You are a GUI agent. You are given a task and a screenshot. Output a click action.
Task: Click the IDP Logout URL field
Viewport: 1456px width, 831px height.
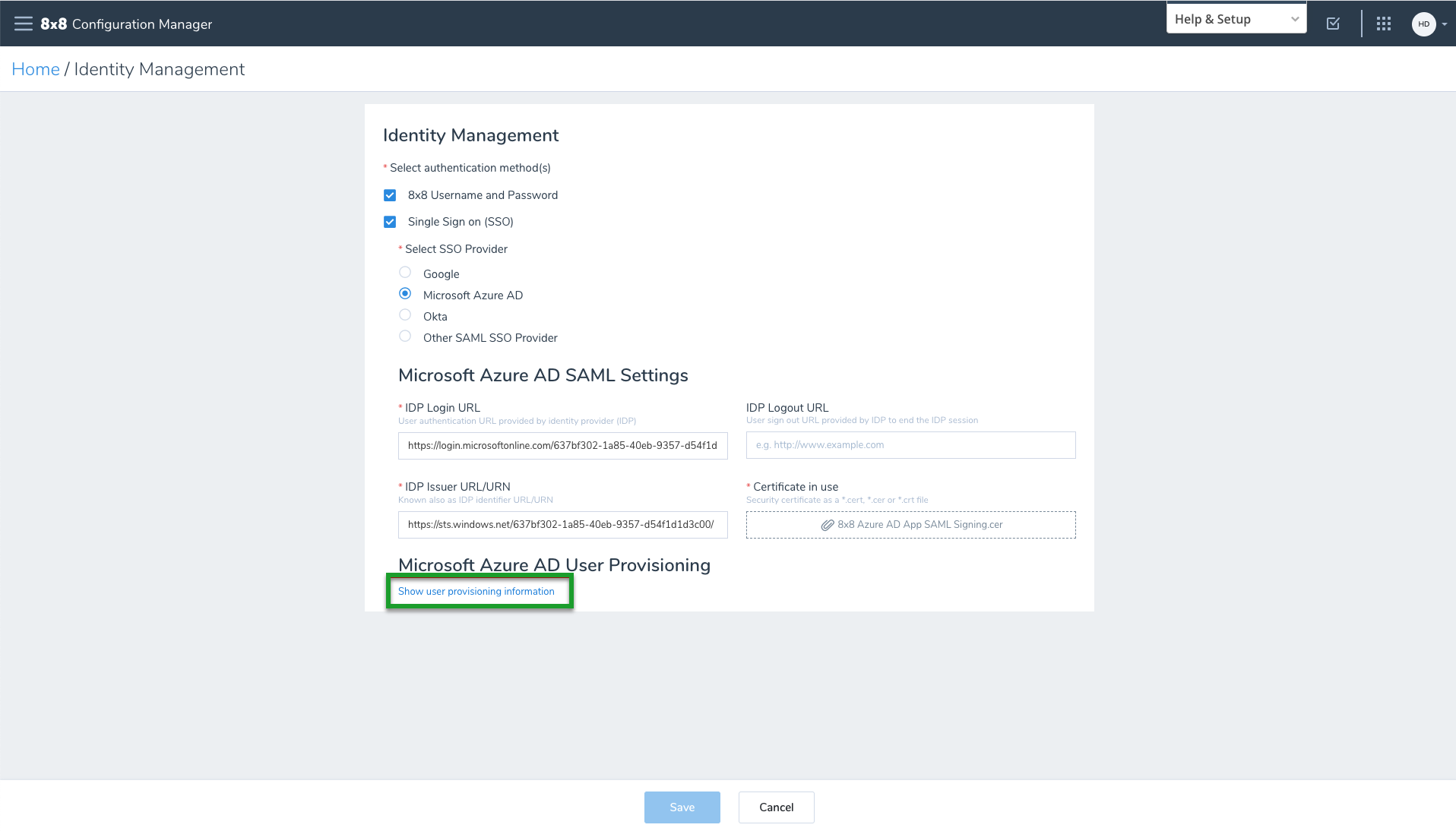pos(911,445)
